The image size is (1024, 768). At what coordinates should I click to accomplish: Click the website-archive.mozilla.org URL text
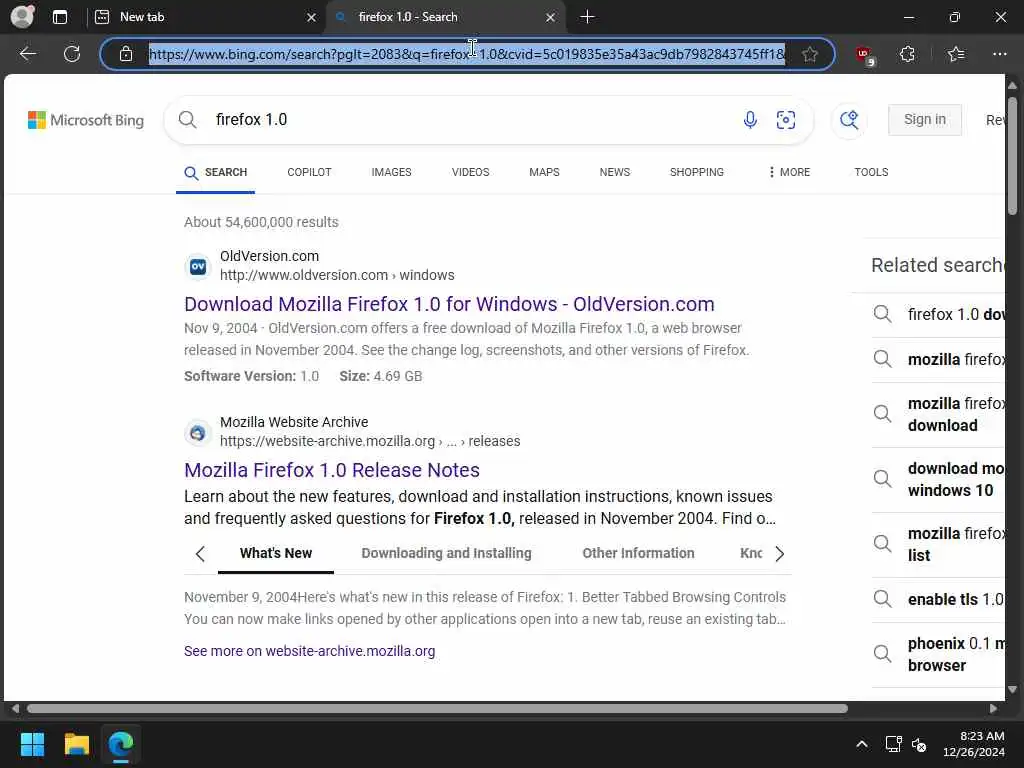[370, 441]
